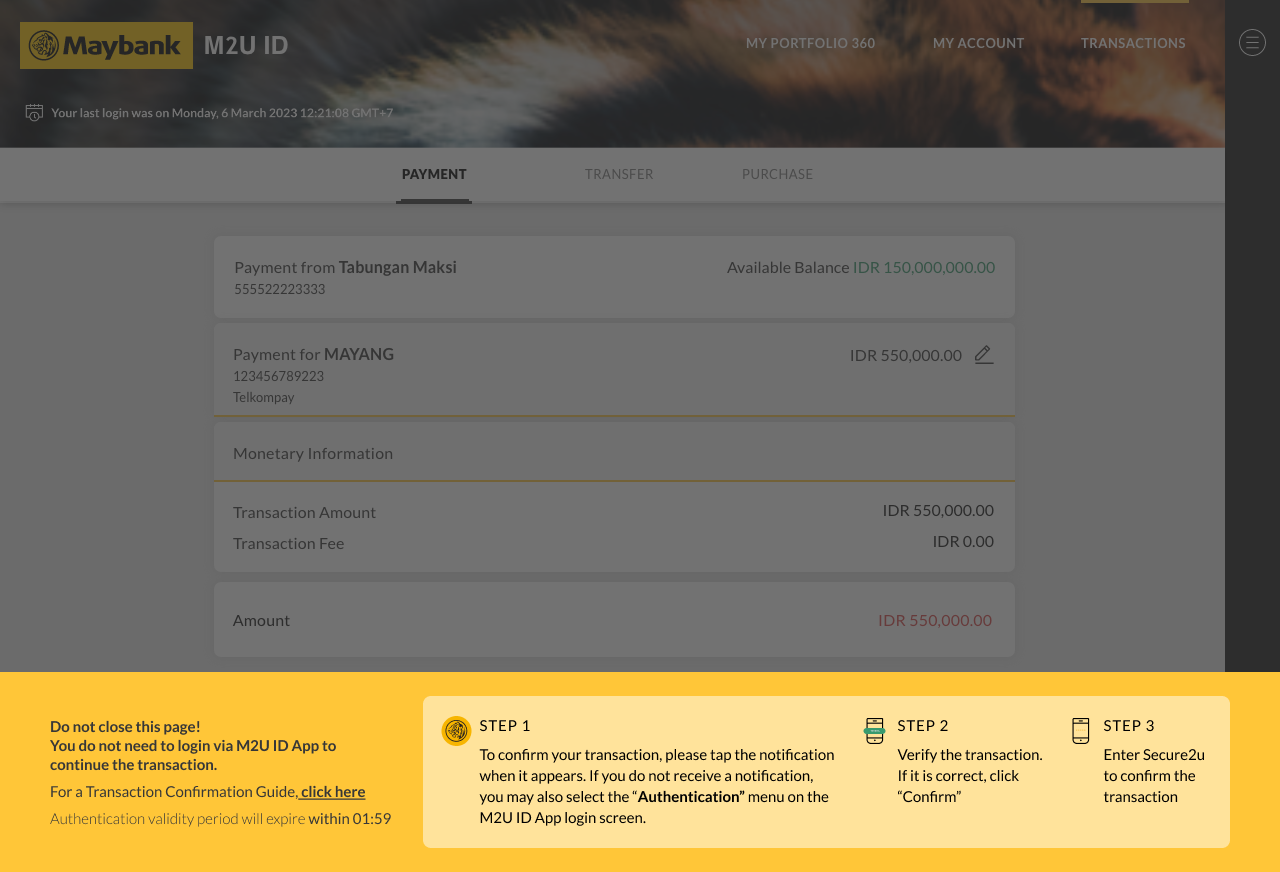Switch to the Purchase tab
Viewport: 1280px width, 872px height.
[777, 174]
